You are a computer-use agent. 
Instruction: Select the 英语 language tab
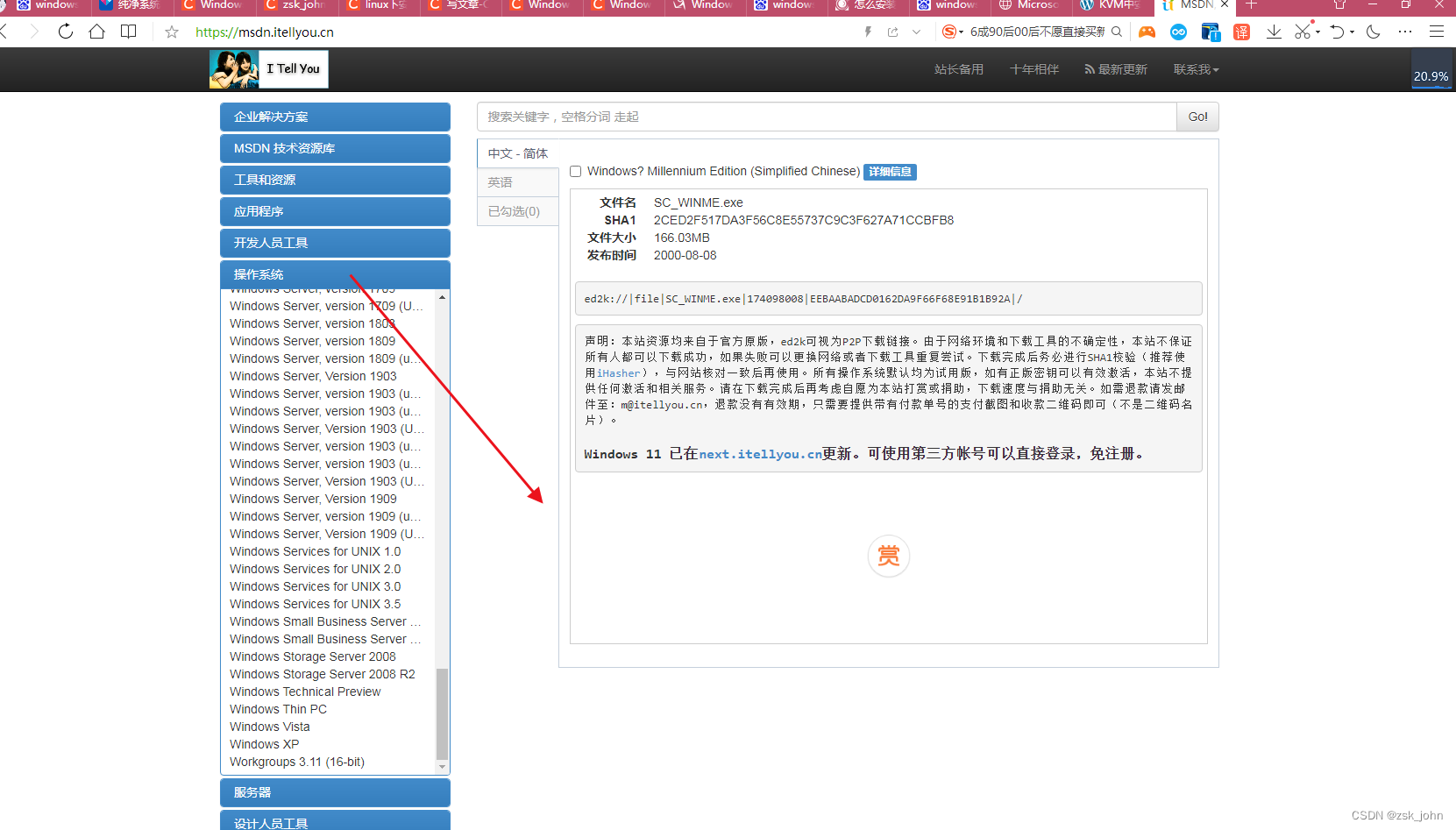[518, 182]
